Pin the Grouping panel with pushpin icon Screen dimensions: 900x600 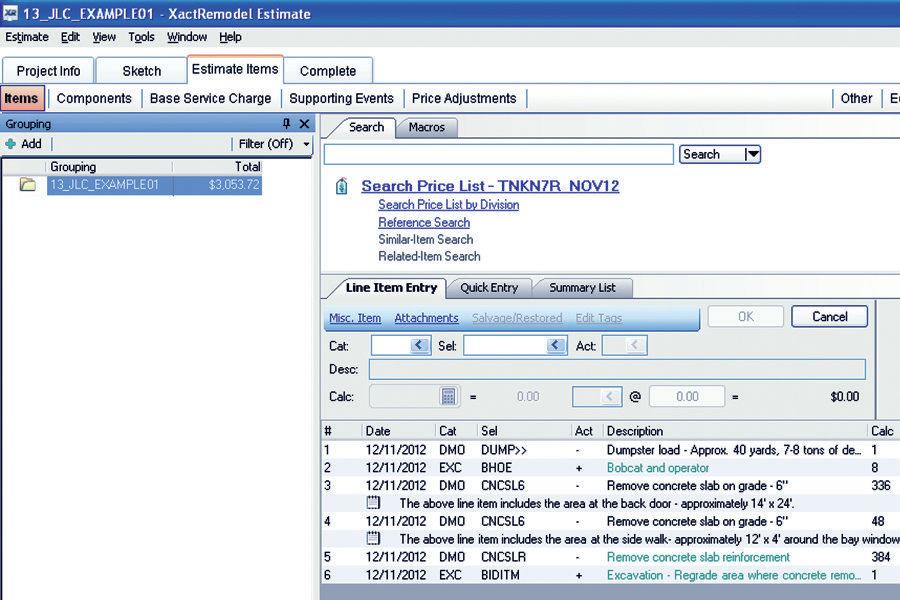[x=287, y=124]
